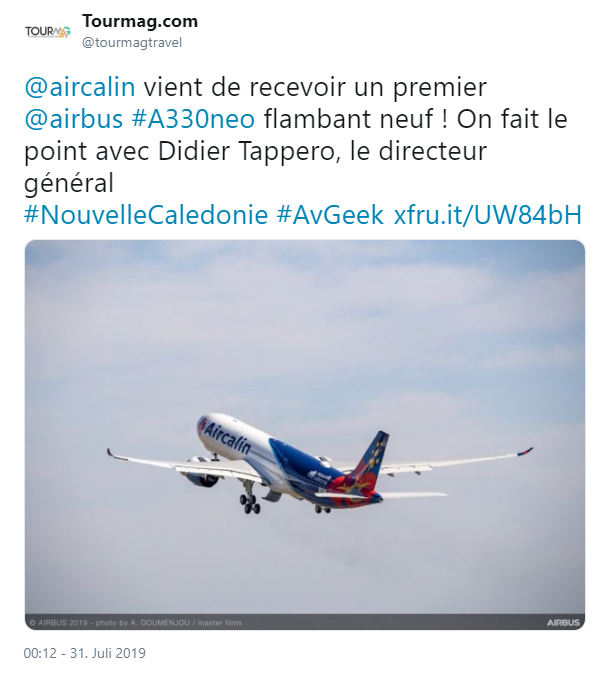Click the aircraft's left engine

[200, 473]
